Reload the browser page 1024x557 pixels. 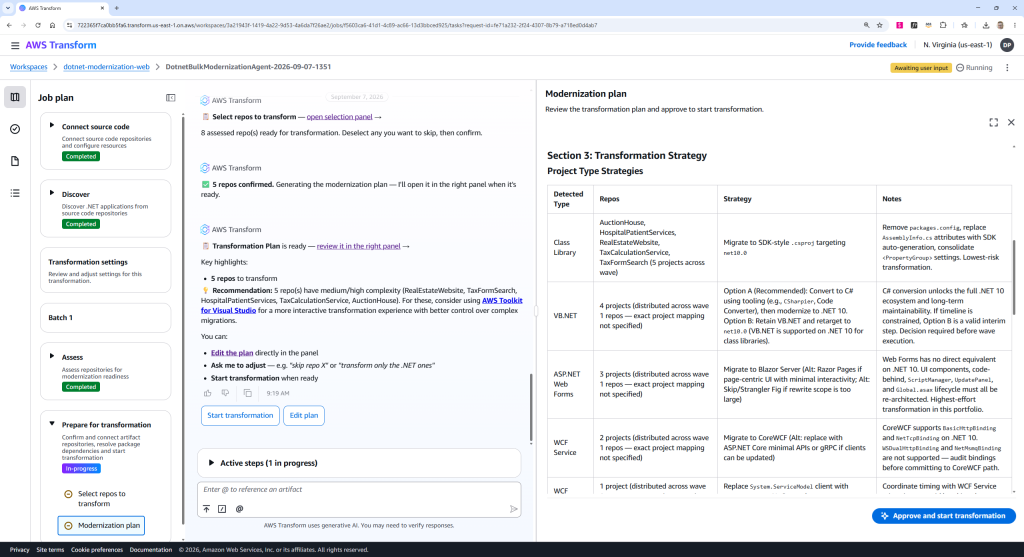38,25
